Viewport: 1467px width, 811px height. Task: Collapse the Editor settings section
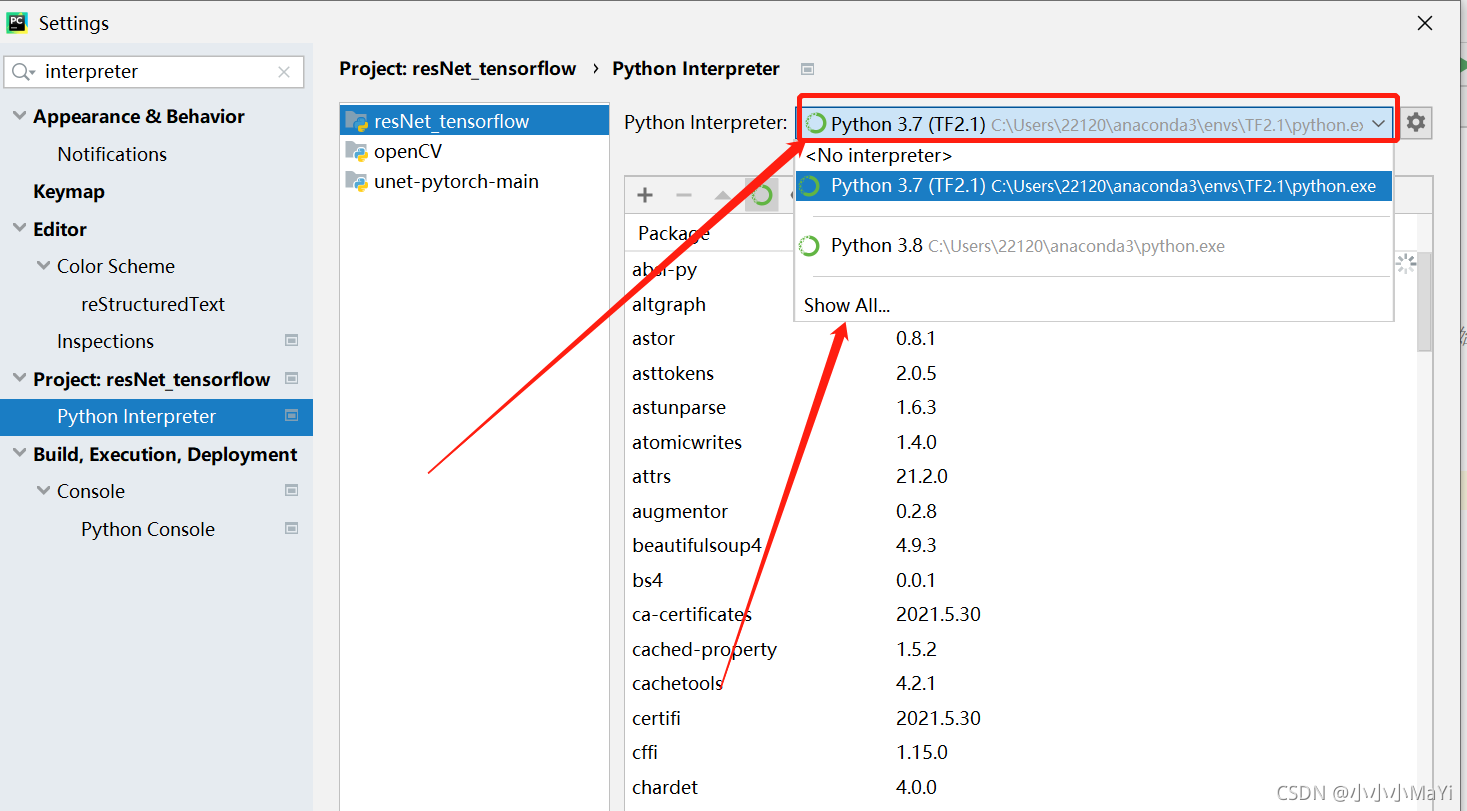pyautogui.click(x=19, y=229)
